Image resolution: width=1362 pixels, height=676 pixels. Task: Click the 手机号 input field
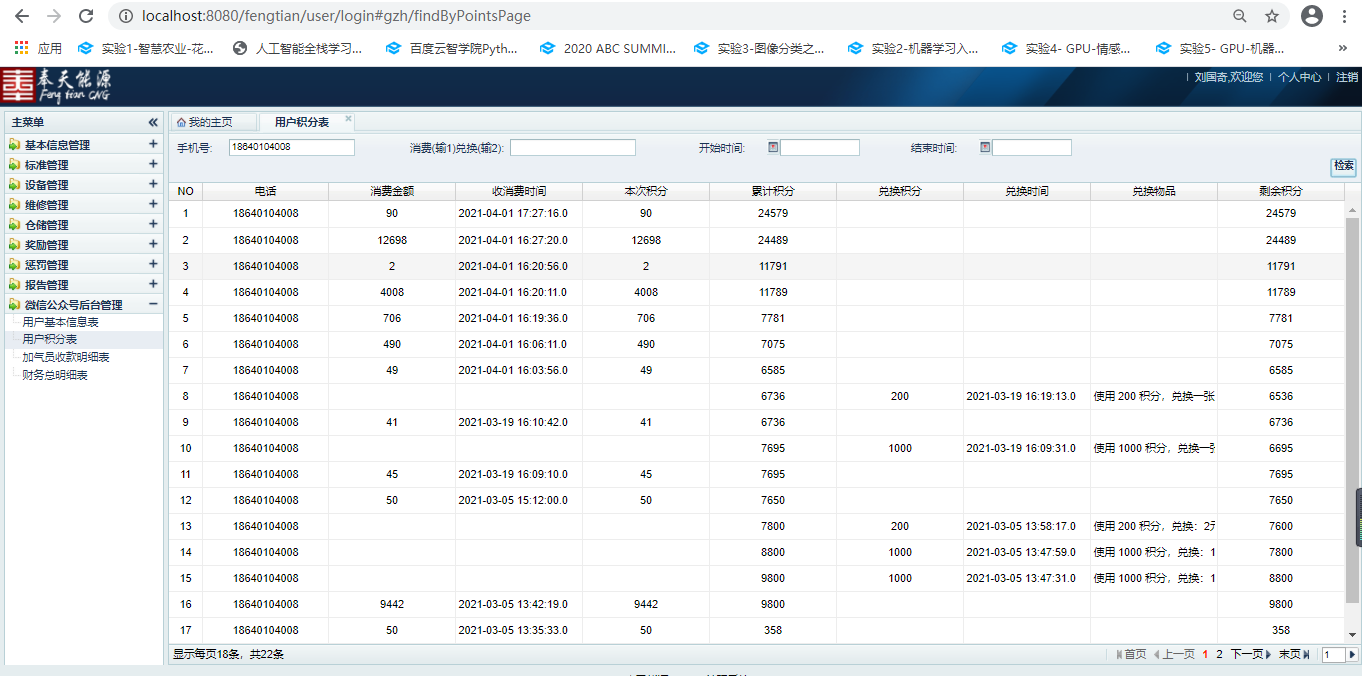click(291, 147)
